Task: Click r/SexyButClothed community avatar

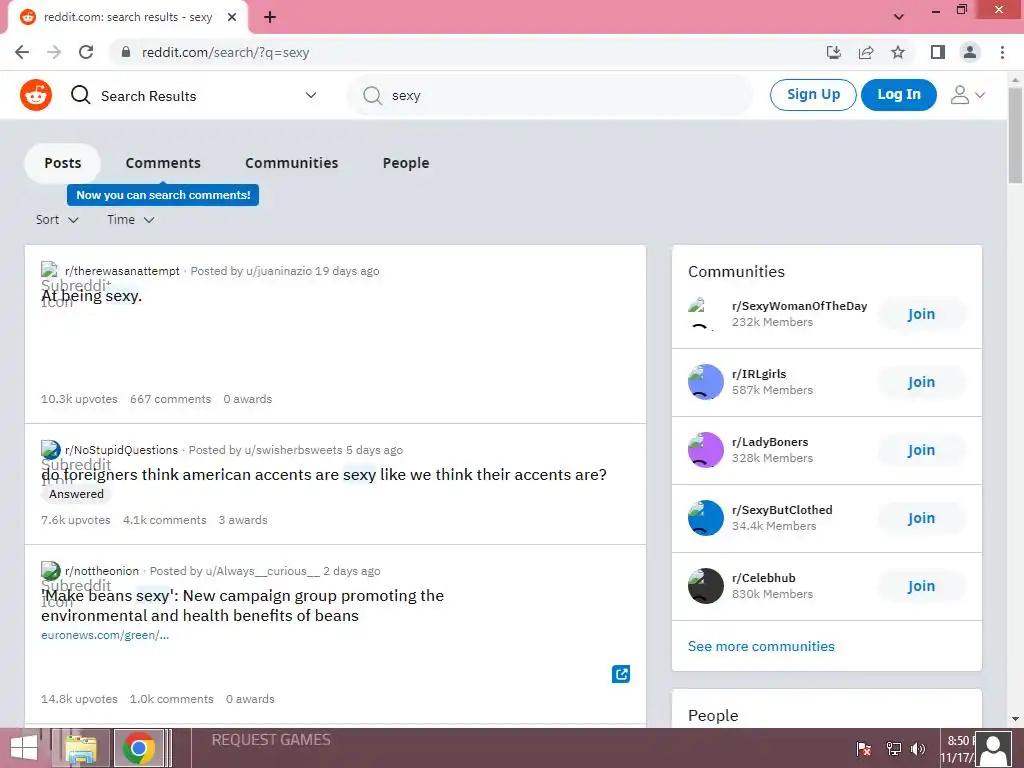Action: (706, 518)
